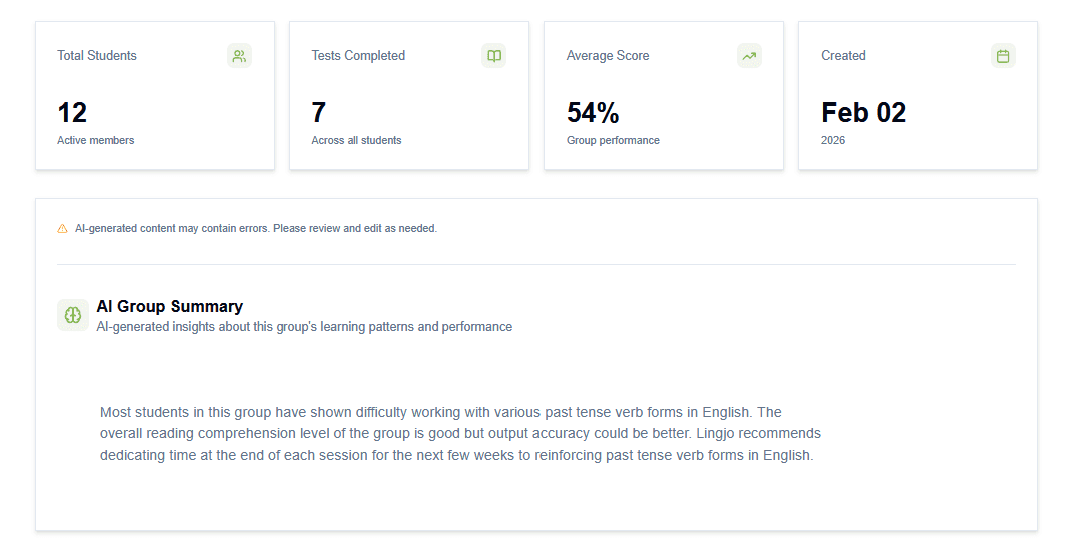Select the Tests Completed label

click(x=358, y=56)
